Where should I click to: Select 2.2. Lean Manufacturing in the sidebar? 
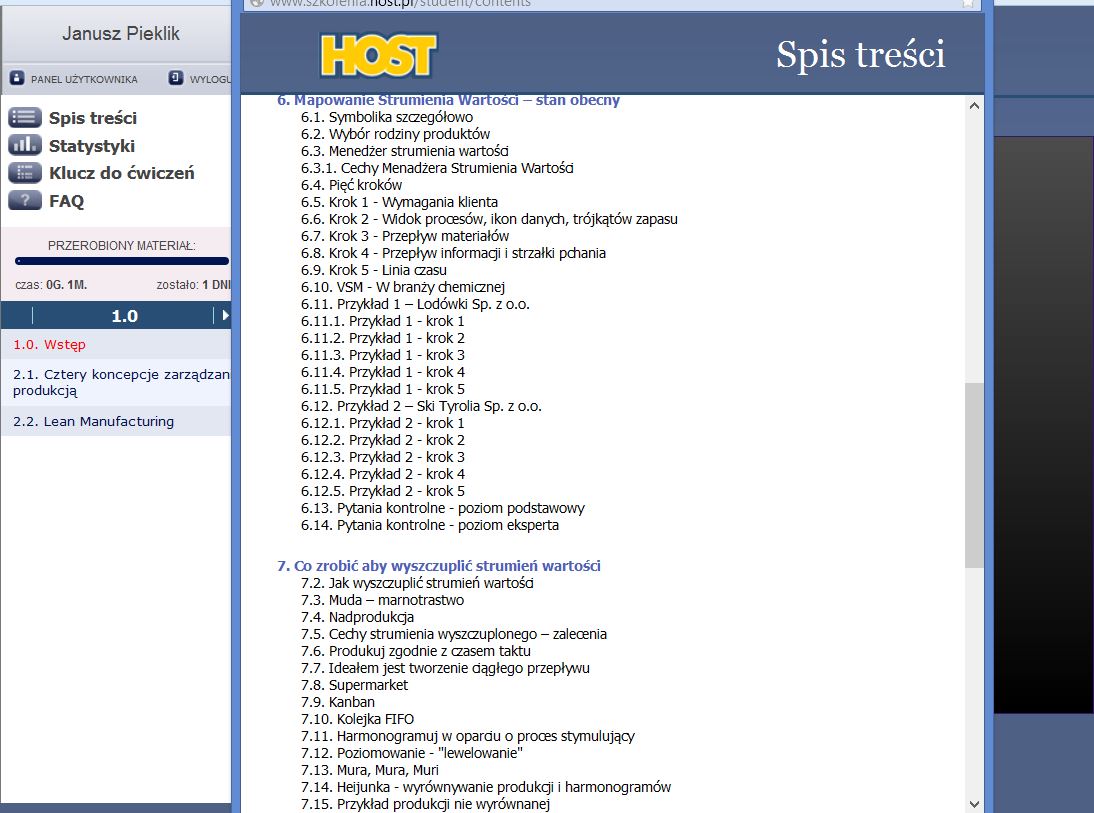click(94, 422)
